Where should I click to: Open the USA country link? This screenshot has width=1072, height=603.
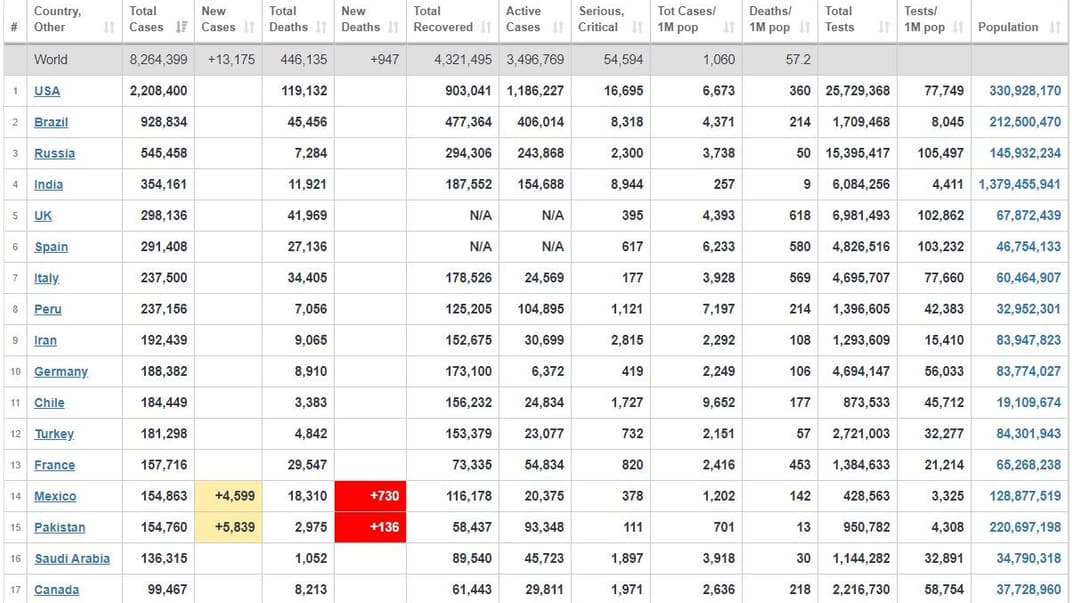[47, 91]
